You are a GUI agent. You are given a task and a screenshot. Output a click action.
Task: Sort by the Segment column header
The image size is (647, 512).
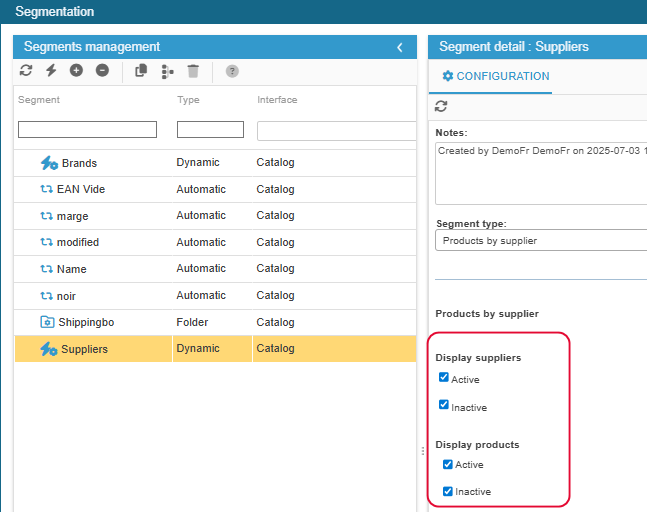tap(39, 100)
